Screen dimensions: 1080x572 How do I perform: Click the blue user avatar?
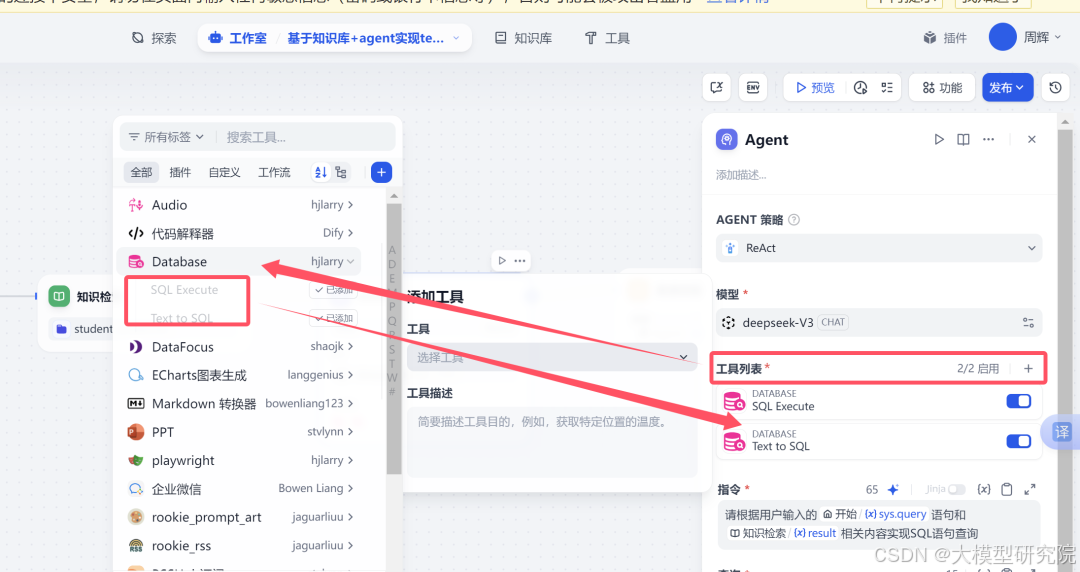tap(1002, 37)
